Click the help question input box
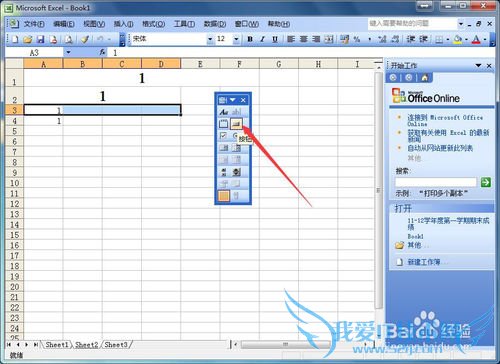Screen dimensions: 500x364 point(413,24)
